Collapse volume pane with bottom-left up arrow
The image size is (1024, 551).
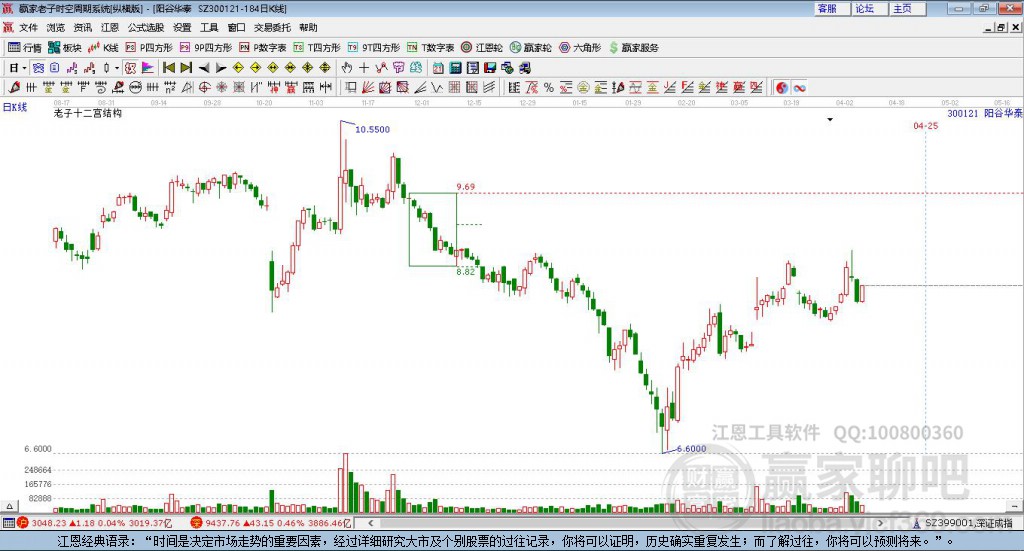(9, 506)
